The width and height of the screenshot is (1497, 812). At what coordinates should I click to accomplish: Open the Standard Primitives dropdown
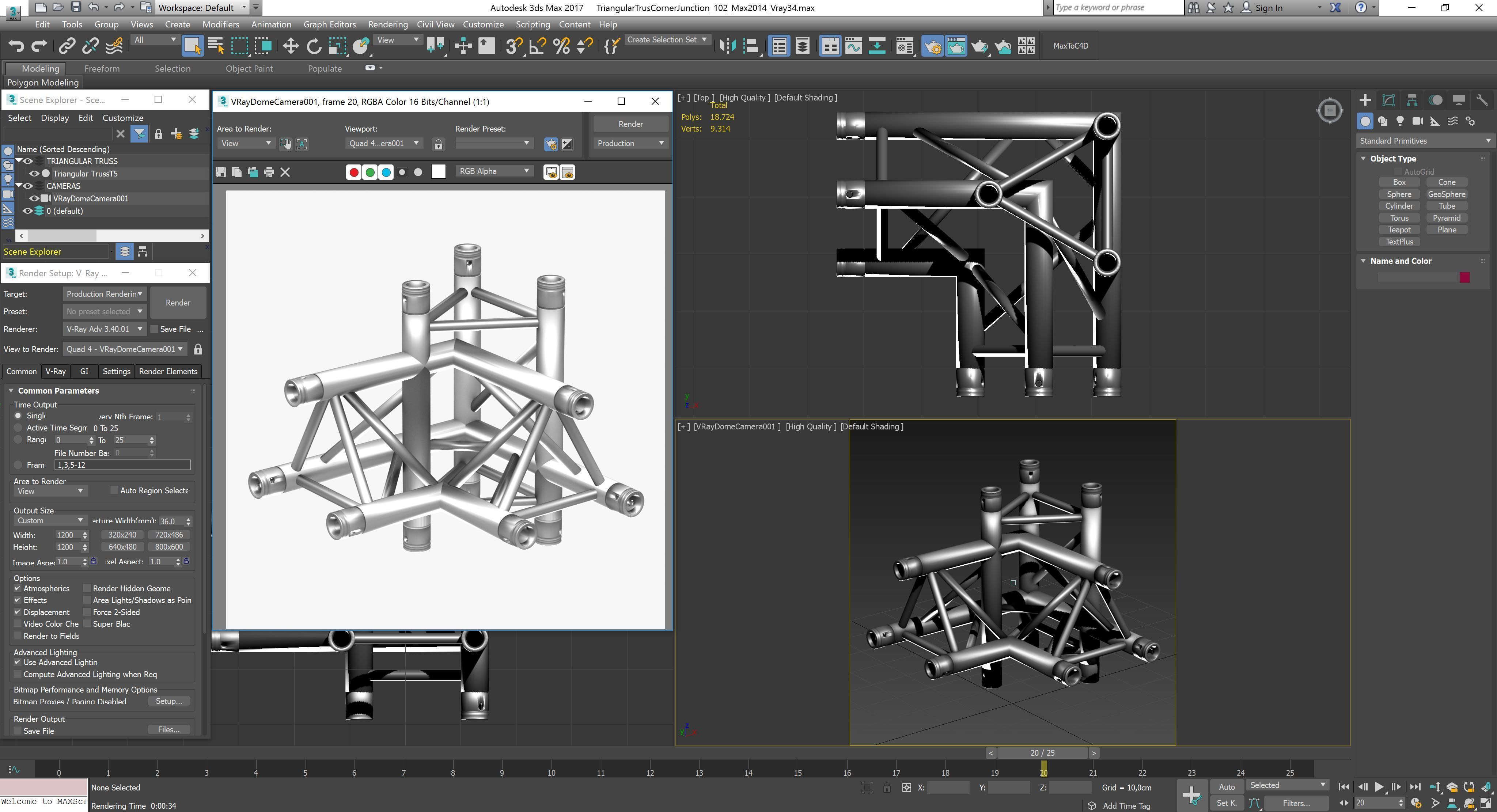coord(1424,141)
